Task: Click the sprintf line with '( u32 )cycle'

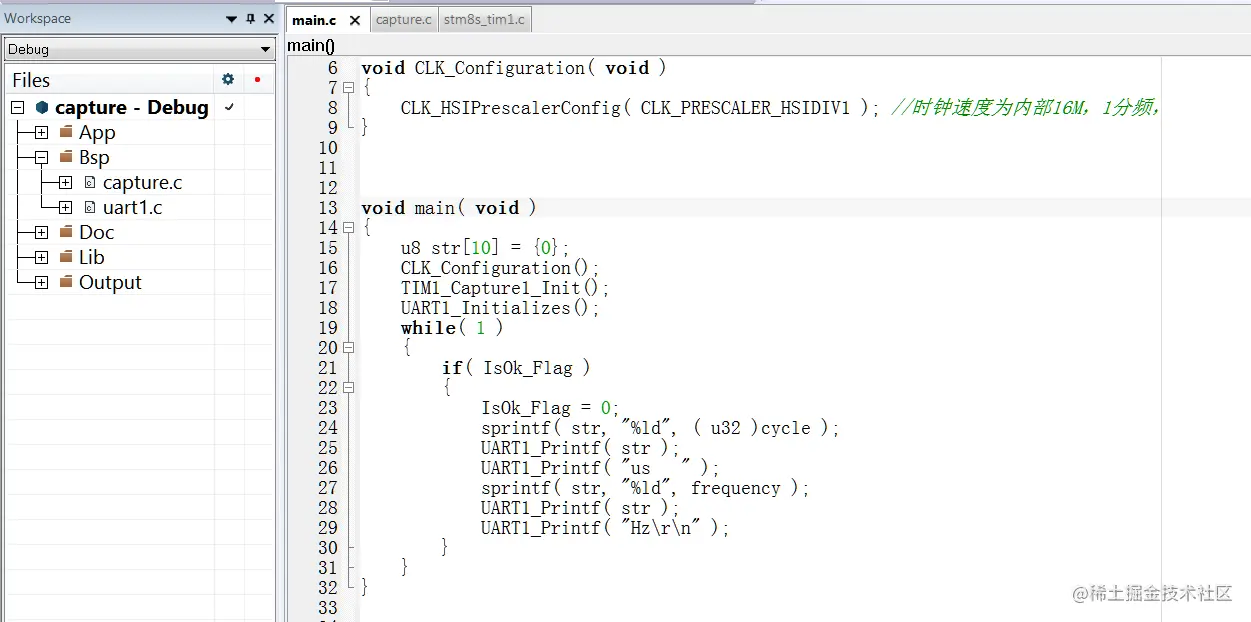Action: (x=660, y=428)
